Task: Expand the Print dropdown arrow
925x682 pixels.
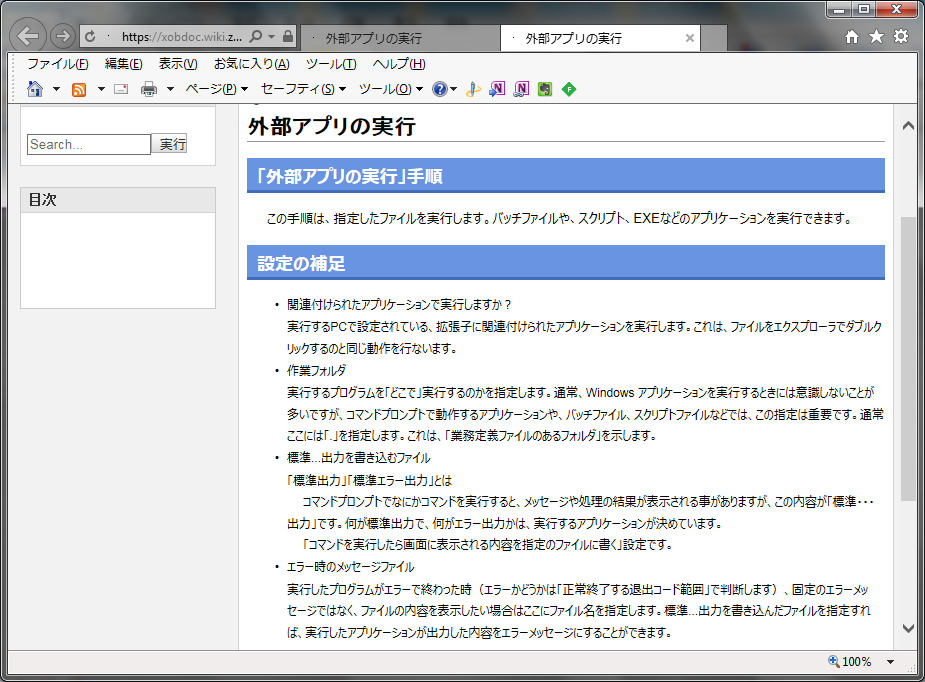Action: click(x=170, y=89)
